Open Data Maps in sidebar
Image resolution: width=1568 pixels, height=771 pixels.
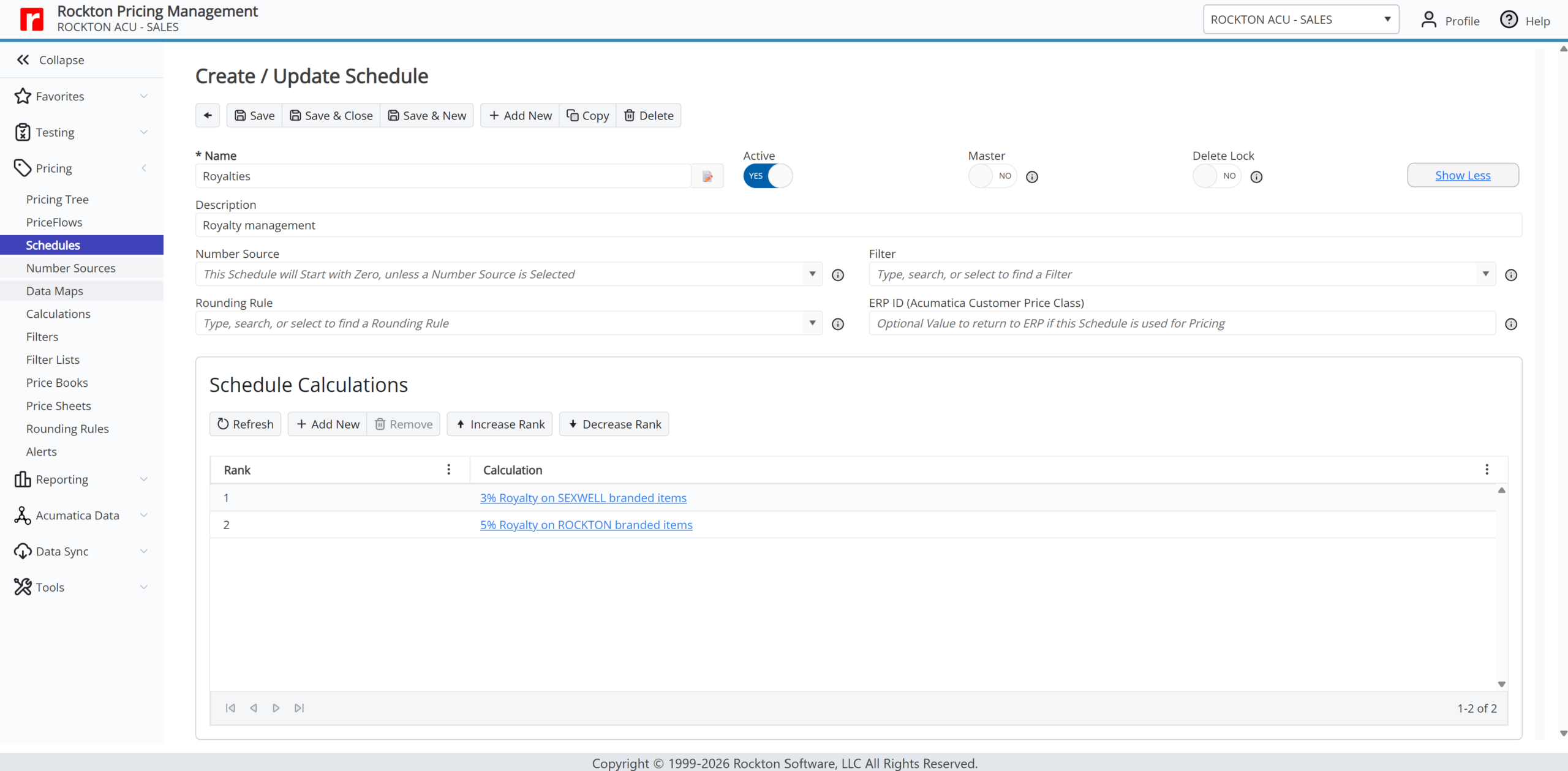click(55, 291)
